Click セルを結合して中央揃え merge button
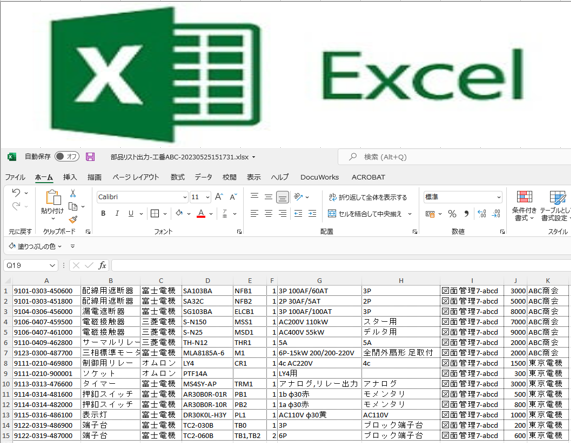Image resolution: width=571 pixels, height=443 pixels. [x=365, y=214]
